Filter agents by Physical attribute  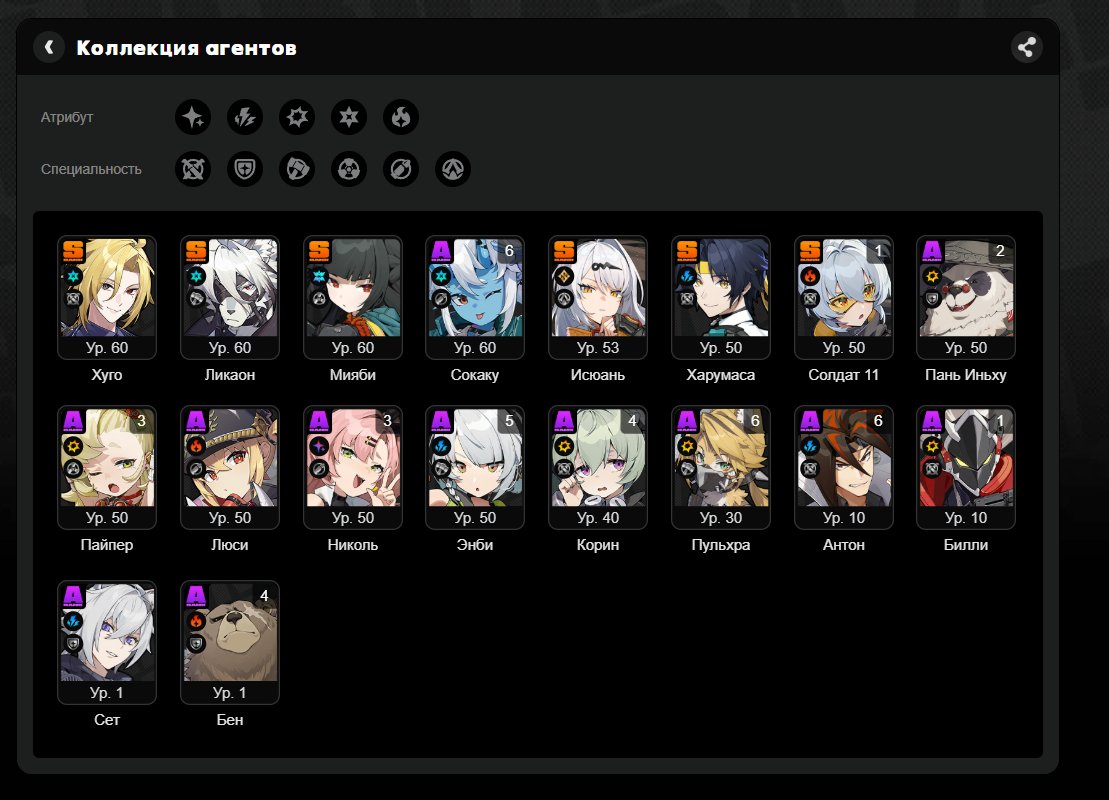(297, 117)
